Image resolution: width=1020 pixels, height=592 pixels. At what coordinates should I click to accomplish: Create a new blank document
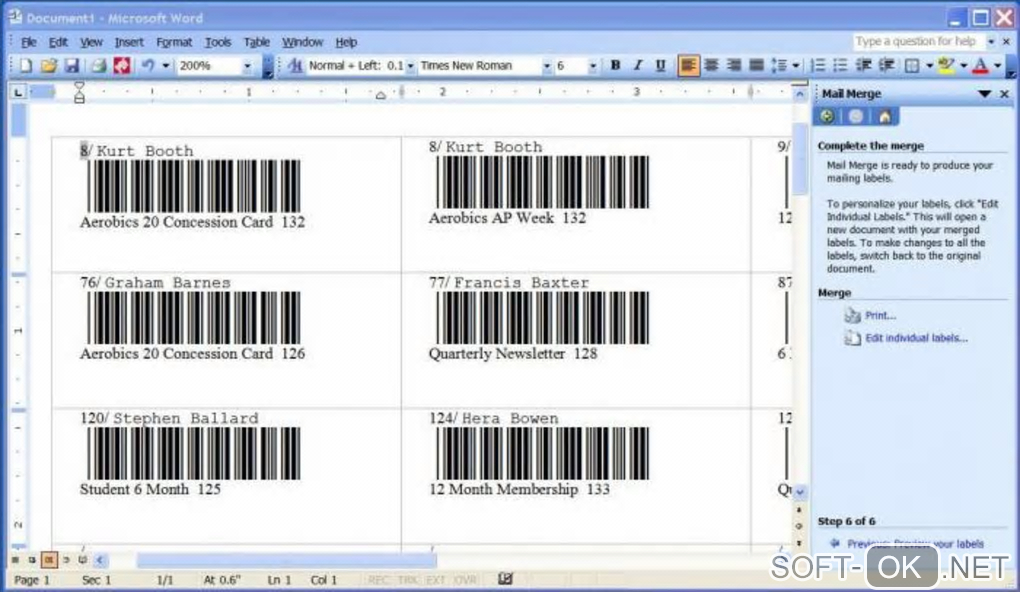(x=25, y=66)
